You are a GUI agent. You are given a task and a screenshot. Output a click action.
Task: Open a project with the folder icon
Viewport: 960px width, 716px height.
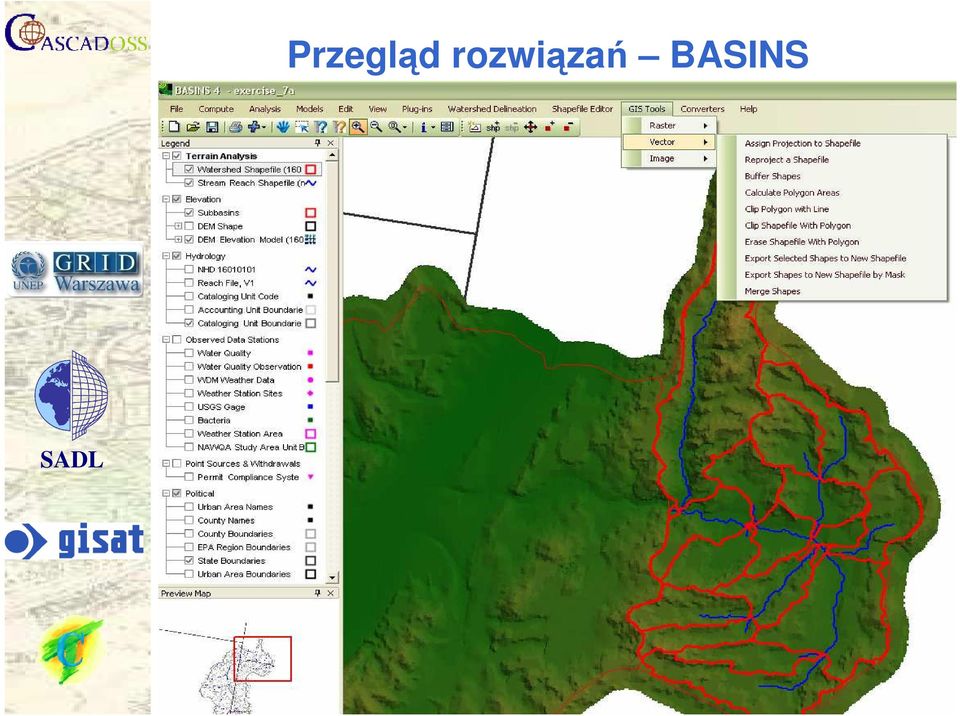(193, 127)
